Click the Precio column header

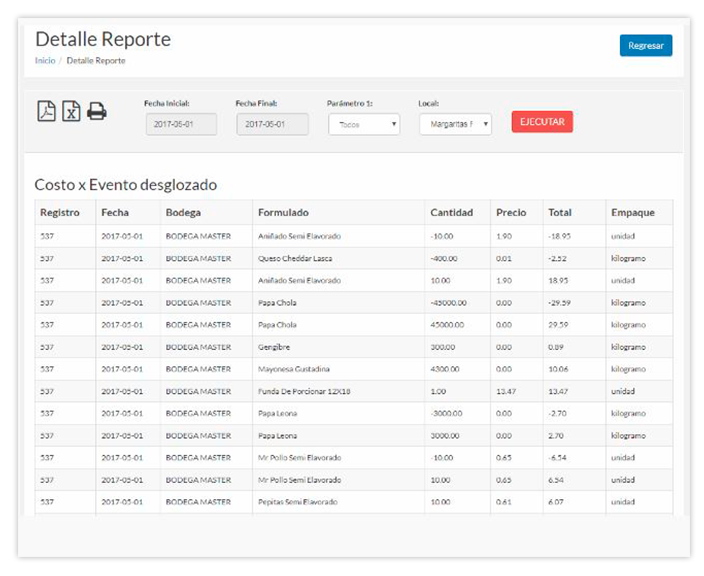tap(511, 213)
